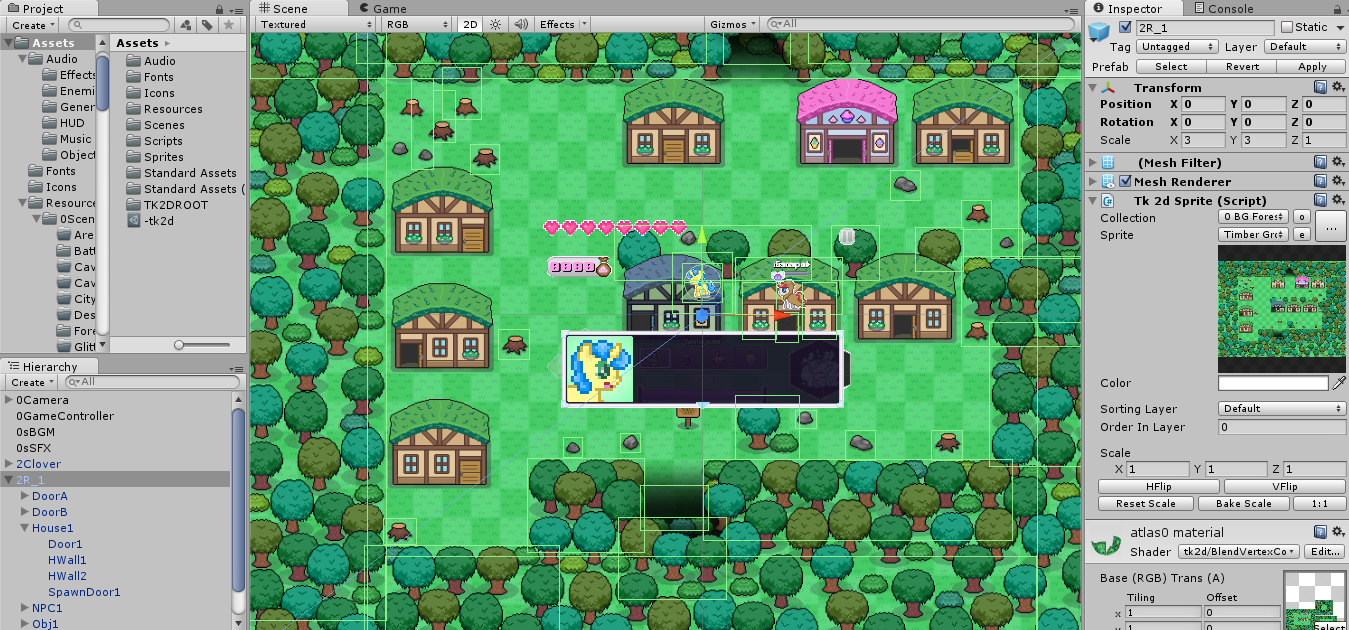Open Tk 2d Sprite help icon
Viewport: 1349px width, 630px height.
pyautogui.click(x=1320, y=200)
